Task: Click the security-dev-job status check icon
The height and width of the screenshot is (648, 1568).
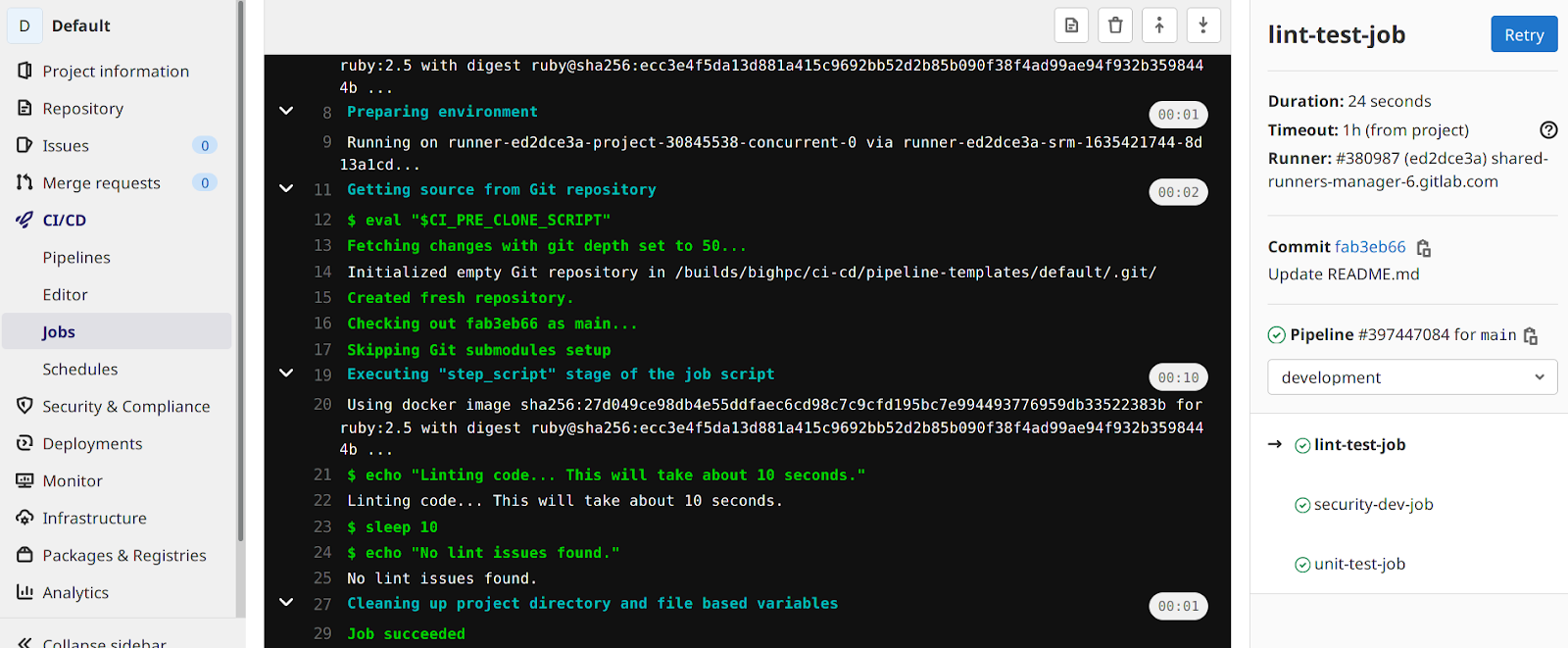Action: (1302, 505)
